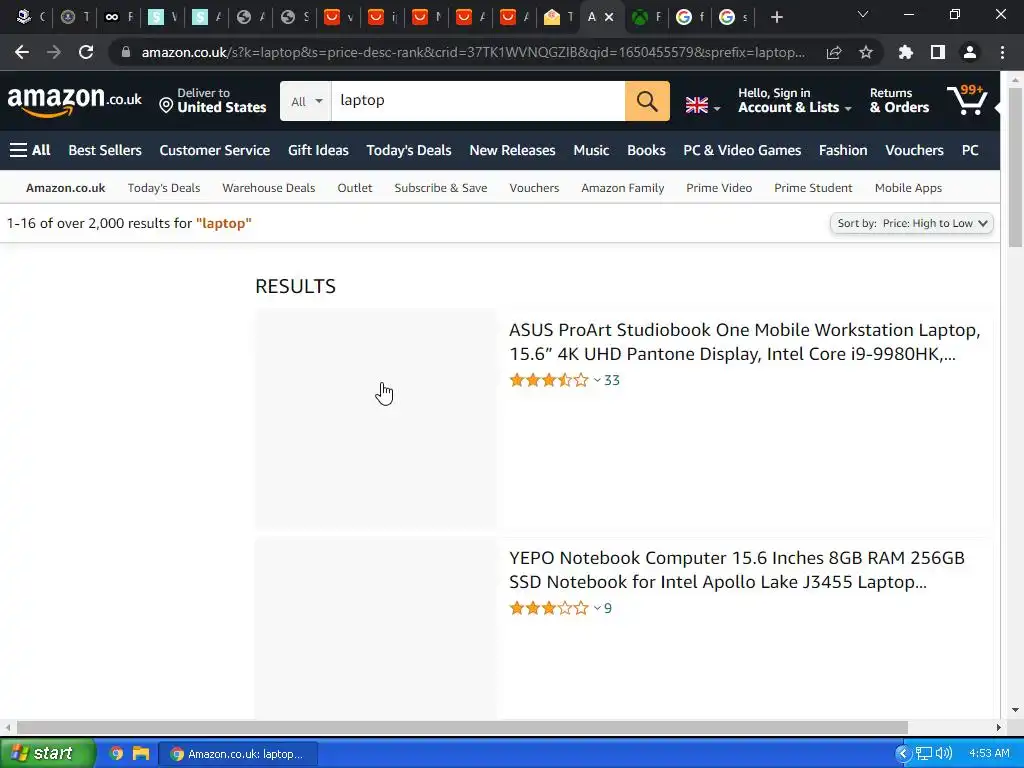This screenshot has height=768, width=1024.
Task: Go to Gift Ideas
Action: coord(318,150)
